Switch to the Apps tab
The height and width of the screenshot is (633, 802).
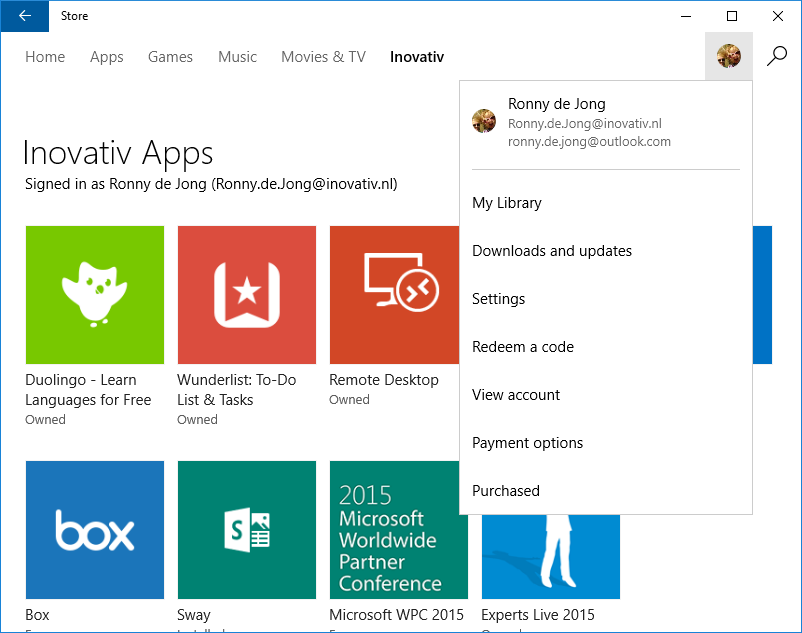106,57
